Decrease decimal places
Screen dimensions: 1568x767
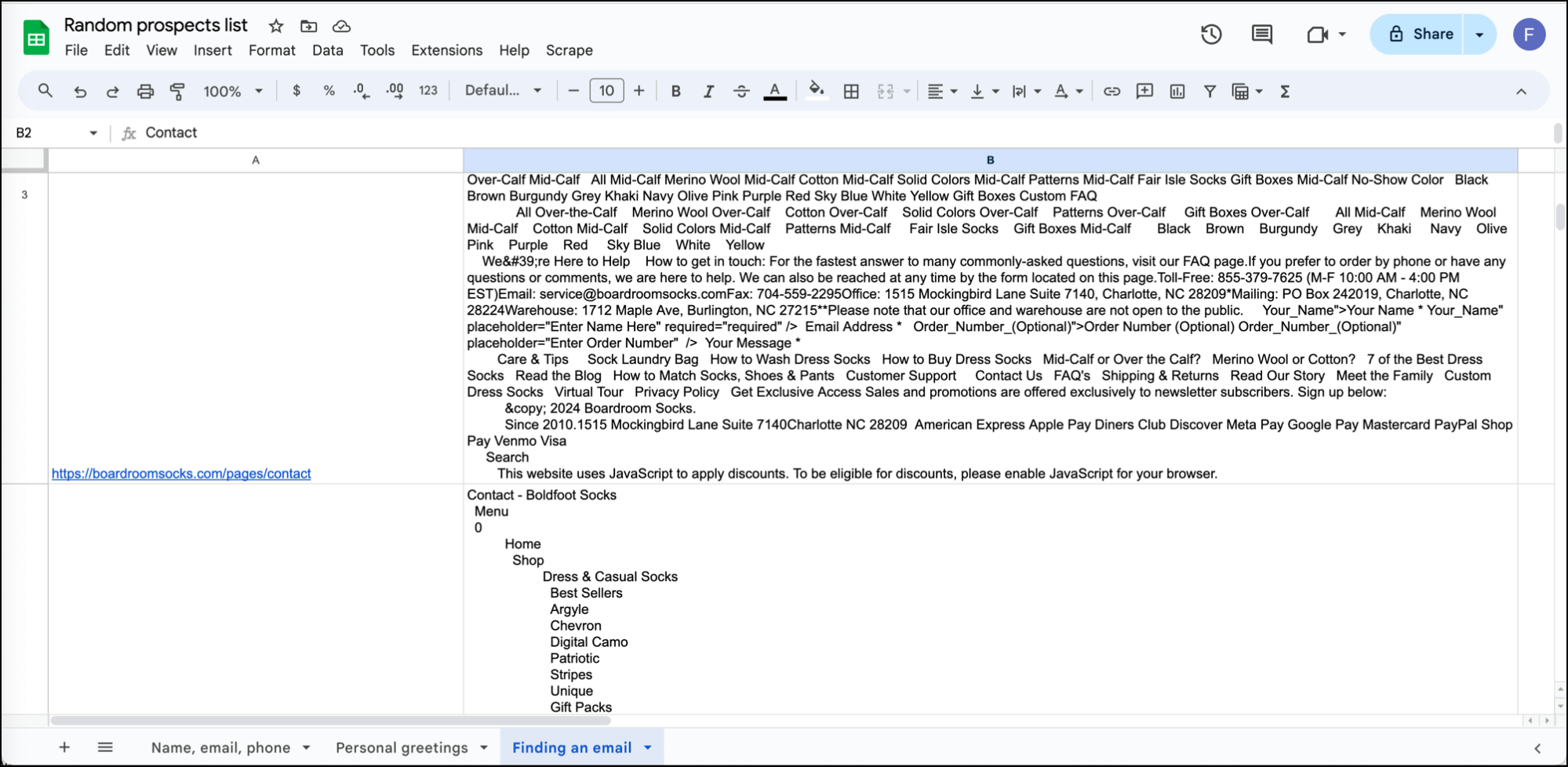click(x=361, y=91)
